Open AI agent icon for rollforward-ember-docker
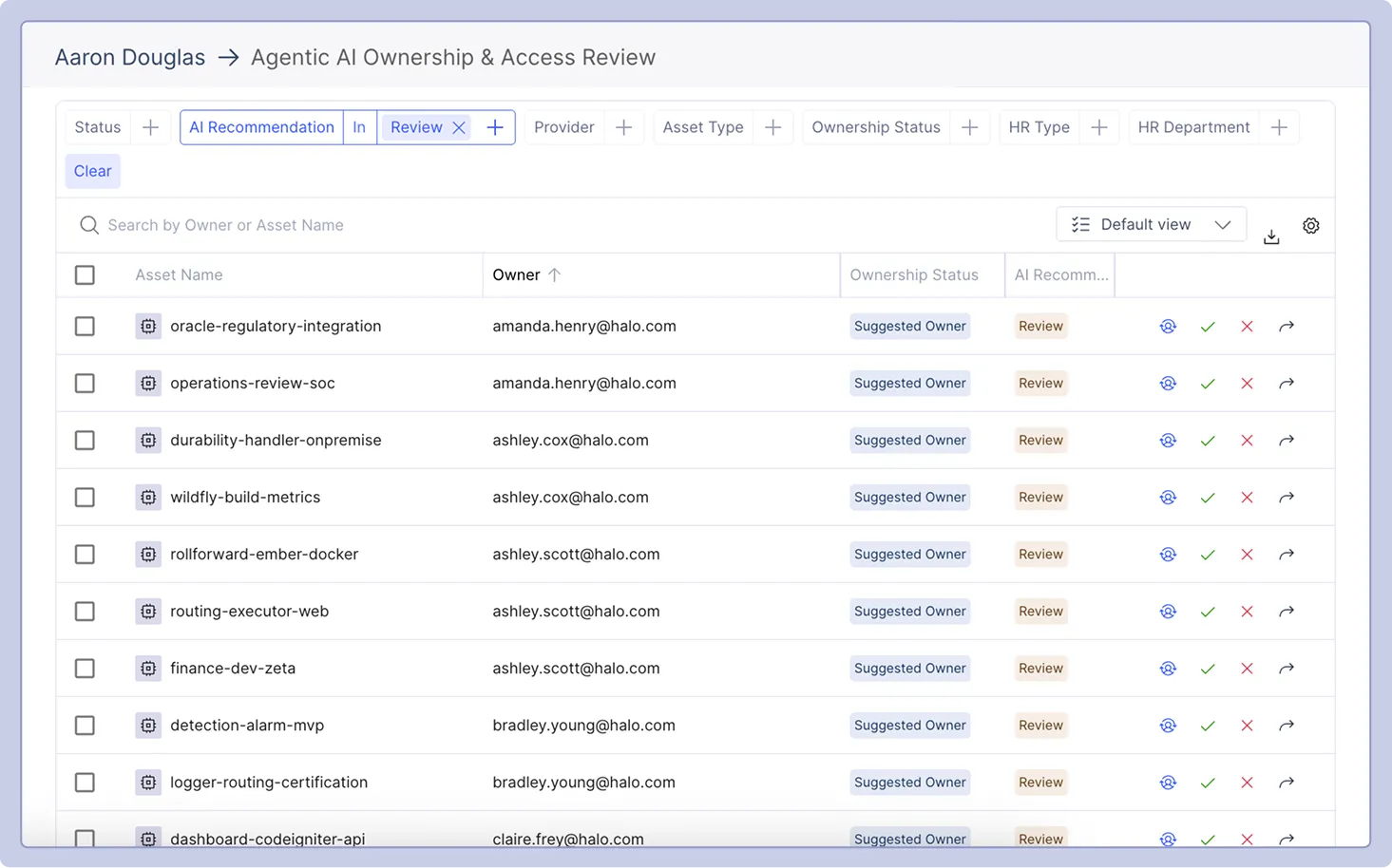Image resolution: width=1392 pixels, height=868 pixels. point(1168,555)
